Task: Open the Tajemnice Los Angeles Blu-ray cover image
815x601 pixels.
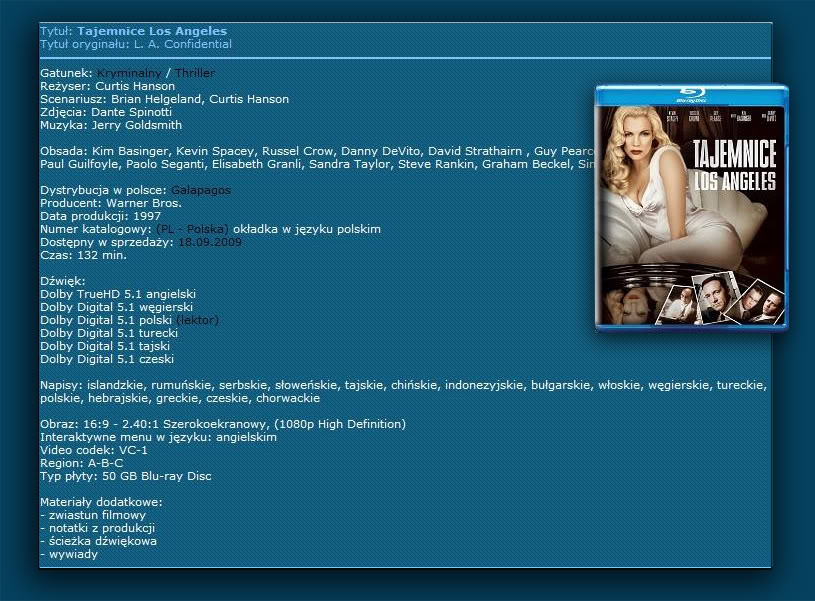Action: (691, 208)
